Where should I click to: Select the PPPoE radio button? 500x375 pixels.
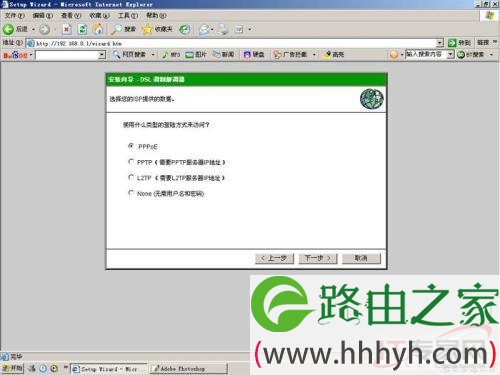coord(131,146)
